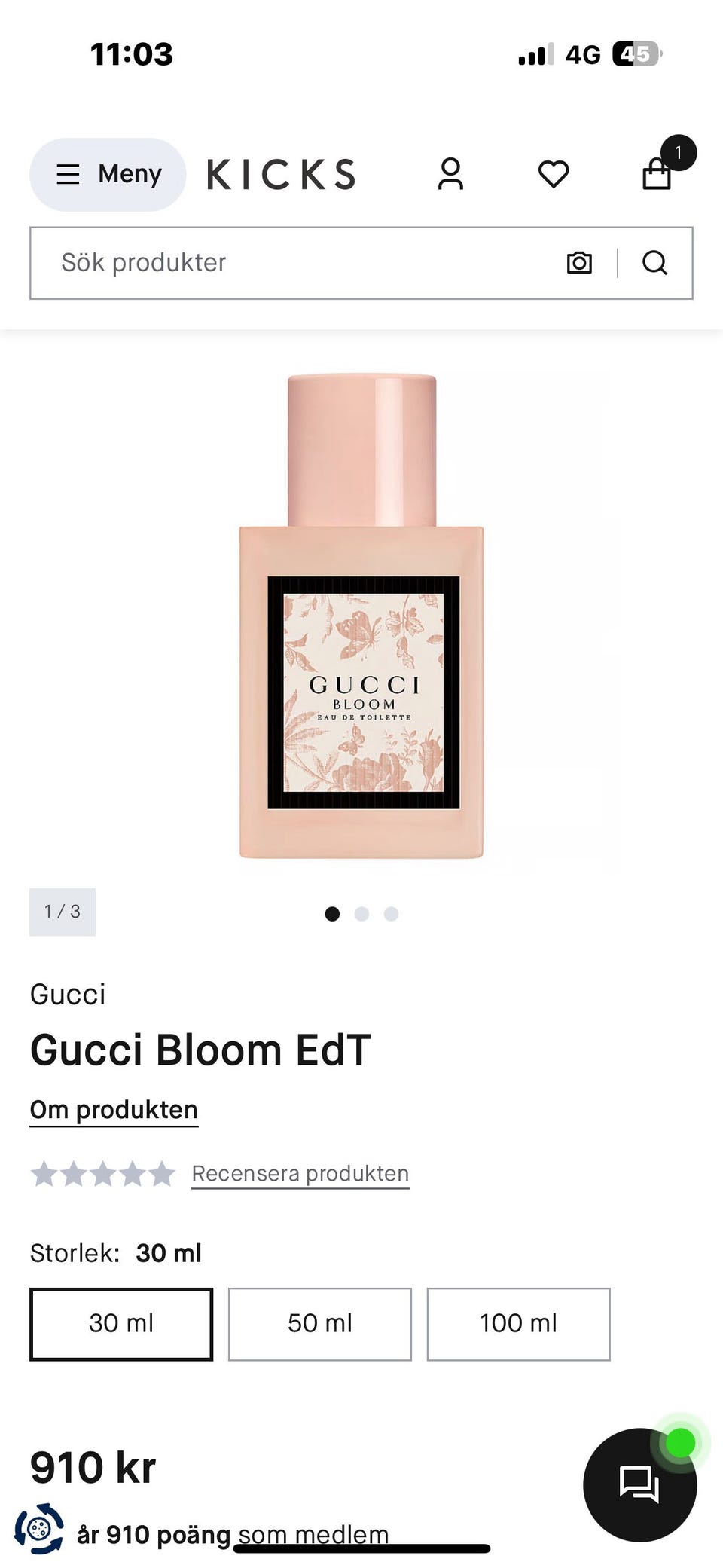Tap the camera image search icon

pos(579,263)
